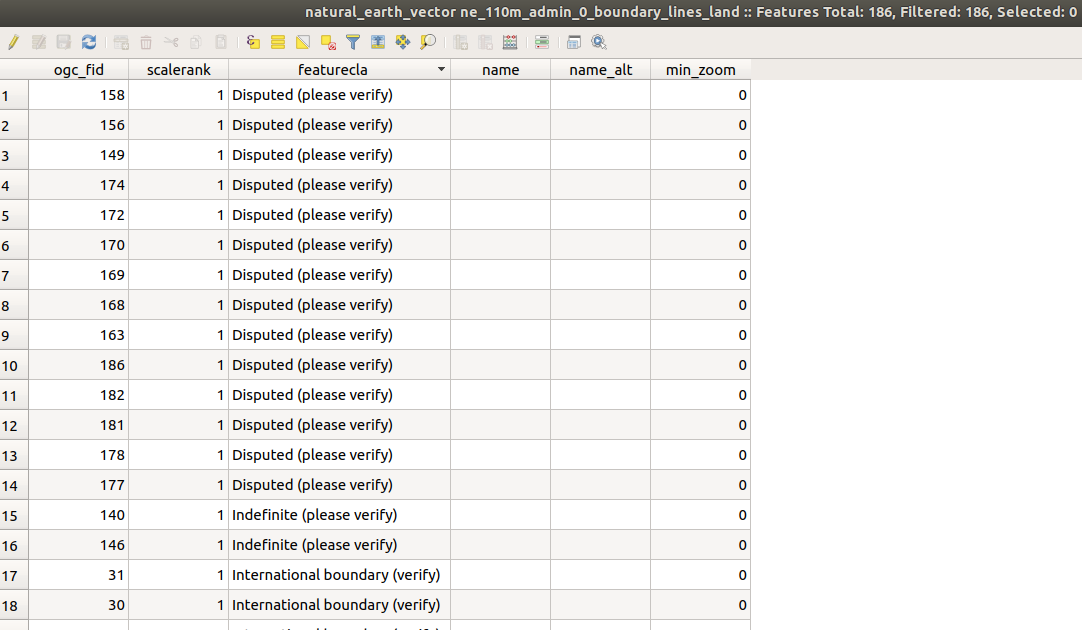Dock the attribute table

[573, 42]
